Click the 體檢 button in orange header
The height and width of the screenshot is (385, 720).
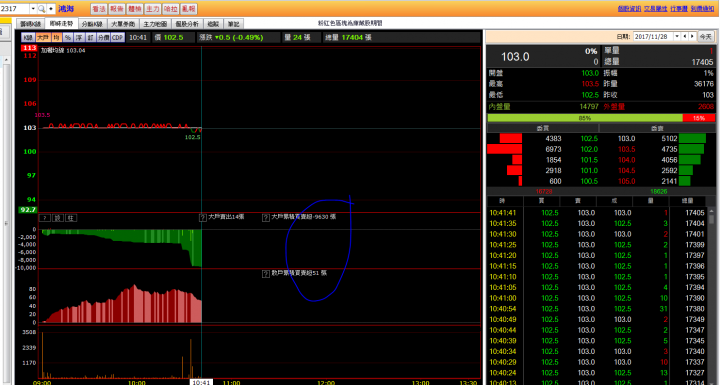pyautogui.click(x=135, y=9)
